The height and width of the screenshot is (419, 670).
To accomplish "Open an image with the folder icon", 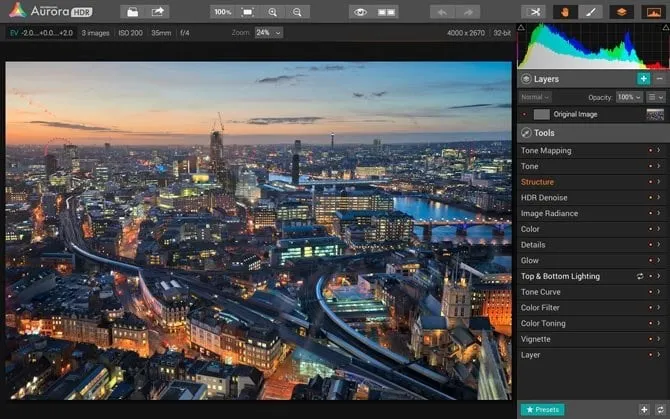I will click(x=133, y=12).
